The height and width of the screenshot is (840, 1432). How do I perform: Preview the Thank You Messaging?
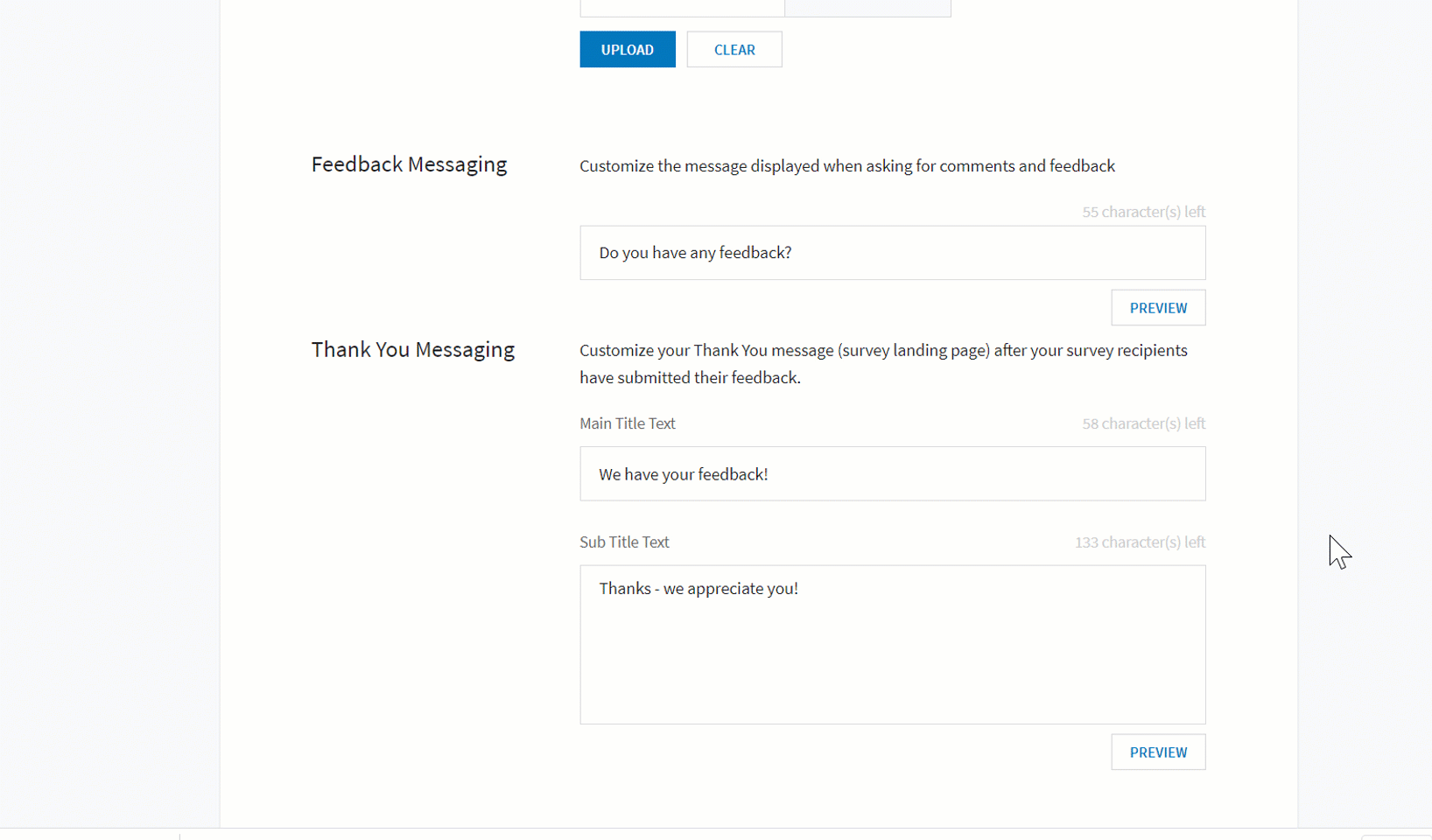(x=1158, y=752)
